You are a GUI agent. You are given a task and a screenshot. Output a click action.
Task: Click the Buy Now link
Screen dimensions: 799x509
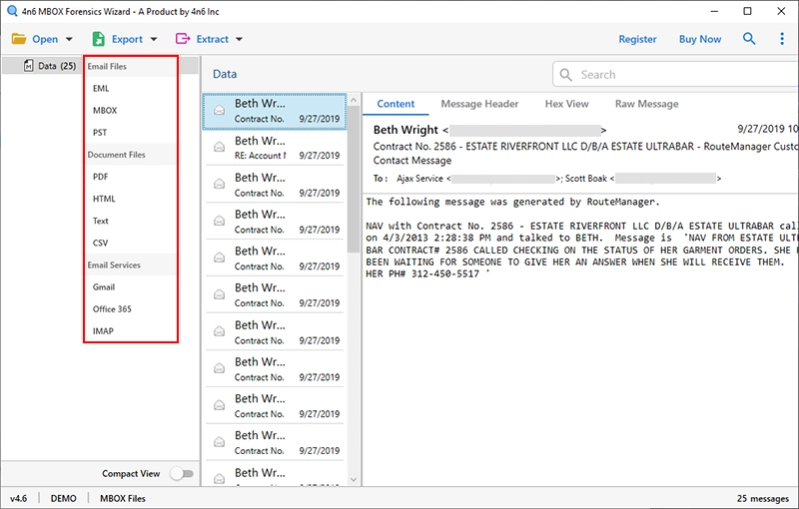coord(700,39)
